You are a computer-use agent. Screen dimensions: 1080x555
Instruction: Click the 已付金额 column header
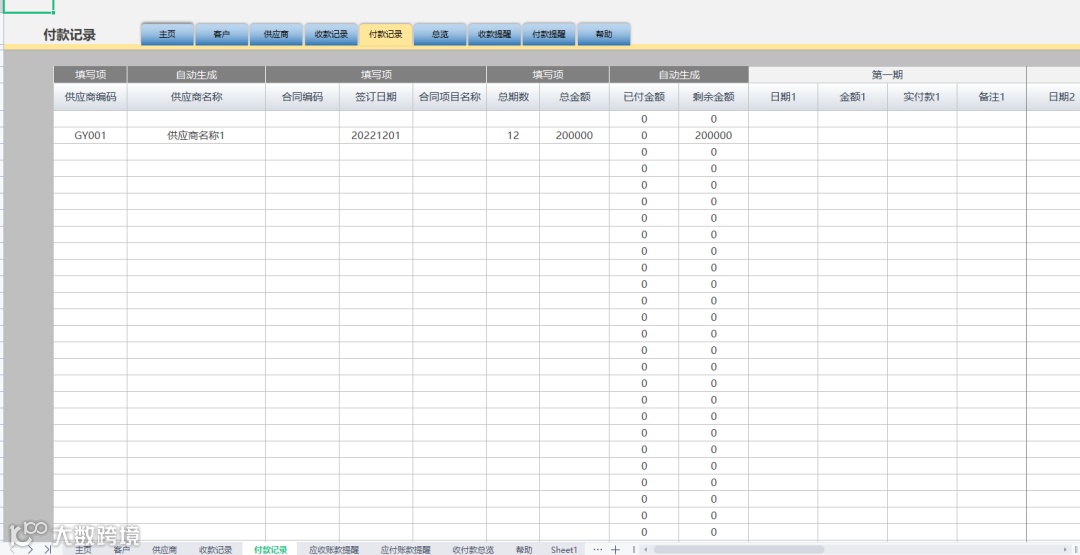(x=644, y=97)
